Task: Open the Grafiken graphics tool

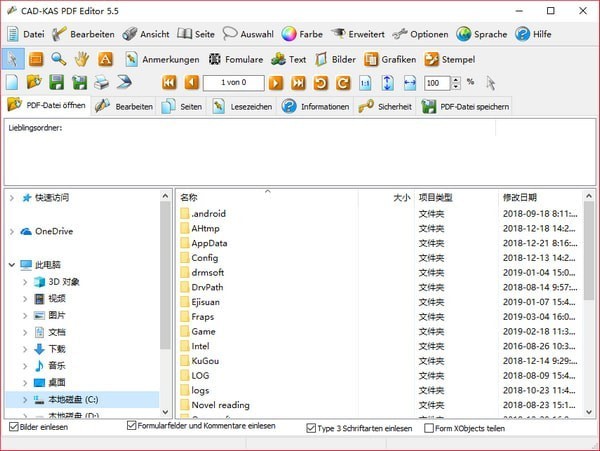Action: [x=390, y=60]
